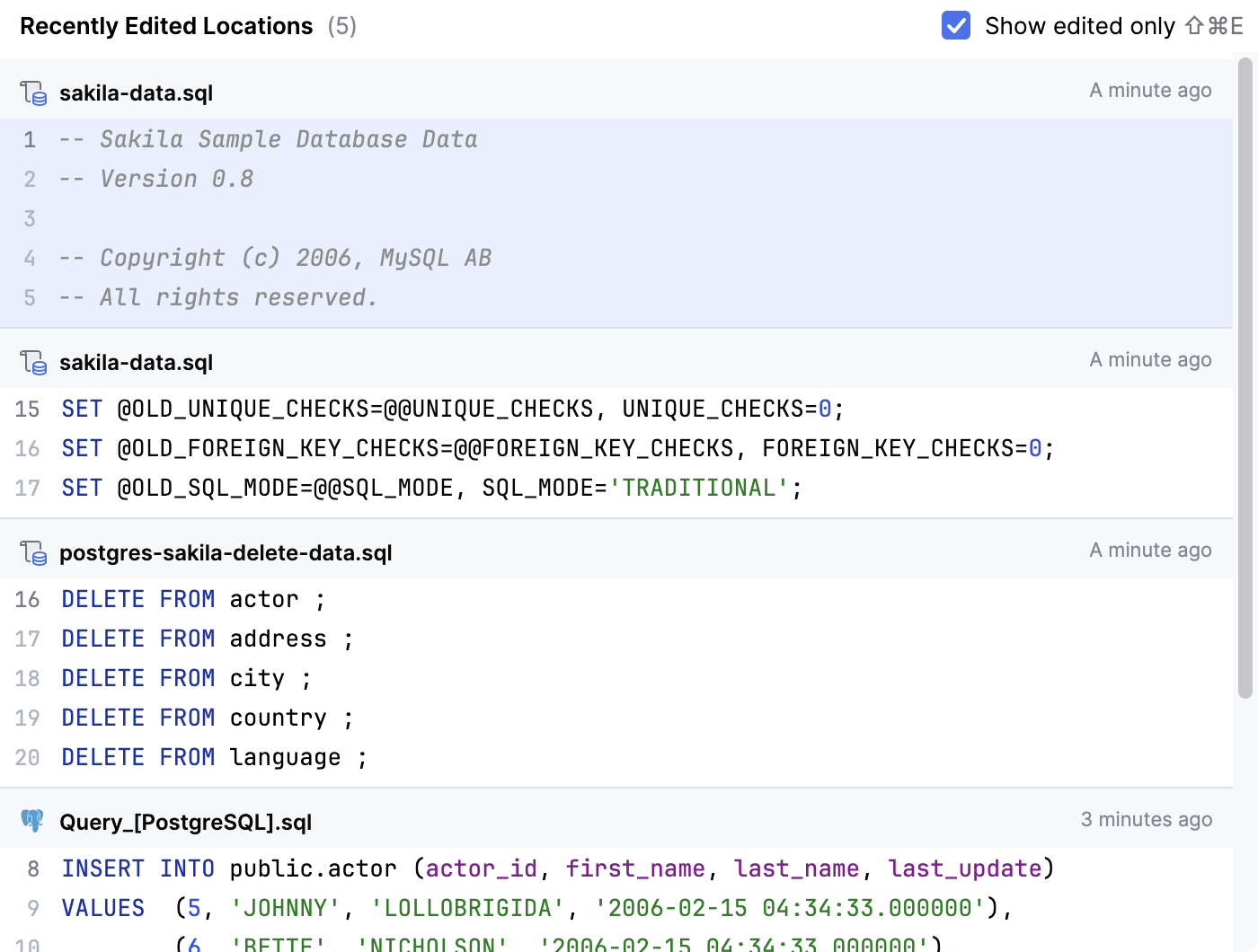The width and height of the screenshot is (1258, 952).
Task: Select the second sakila-data.sql entry title
Action: click(x=136, y=363)
